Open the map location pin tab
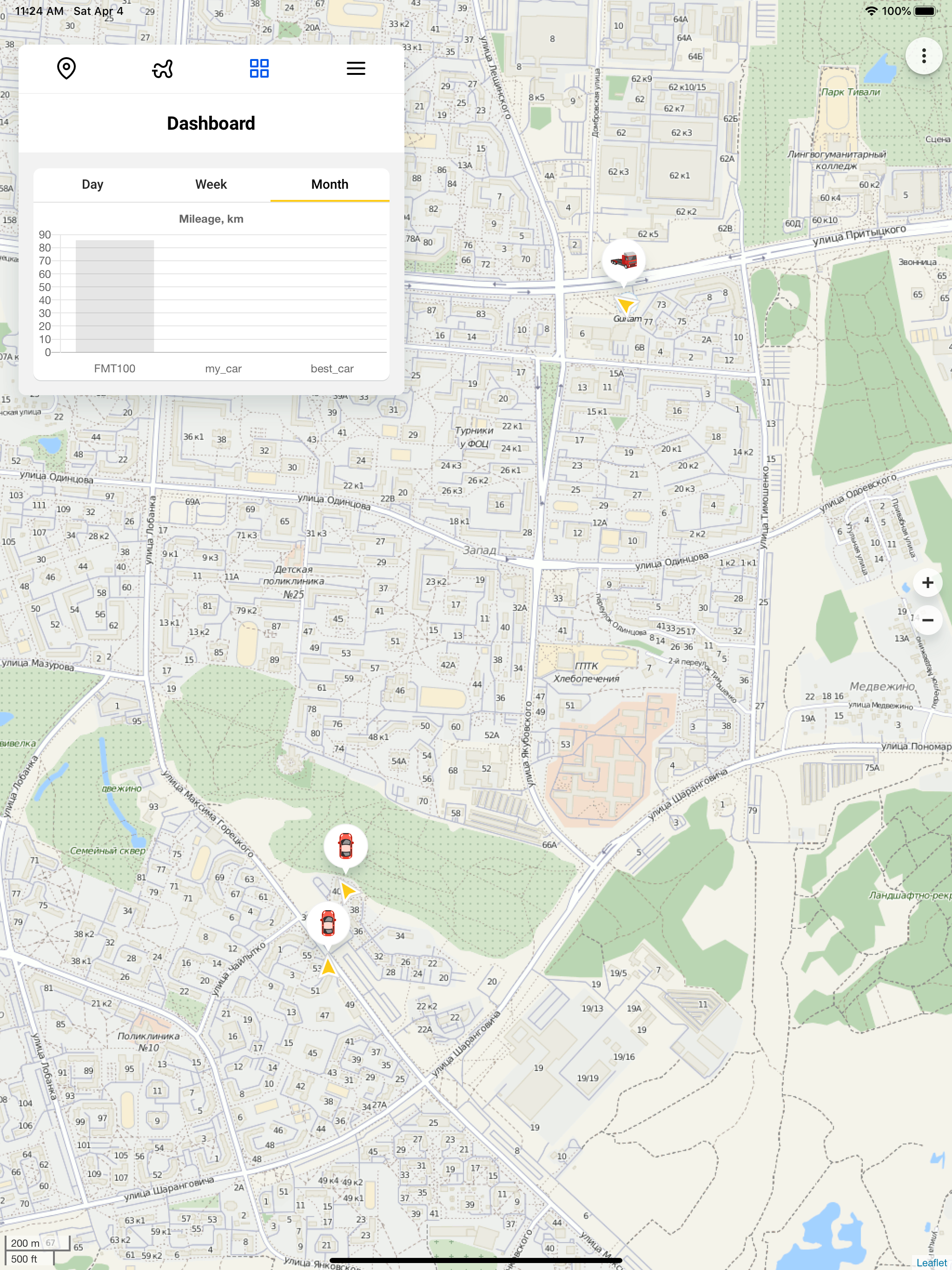Viewport: 952px width, 1270px height. coord(66,68)
